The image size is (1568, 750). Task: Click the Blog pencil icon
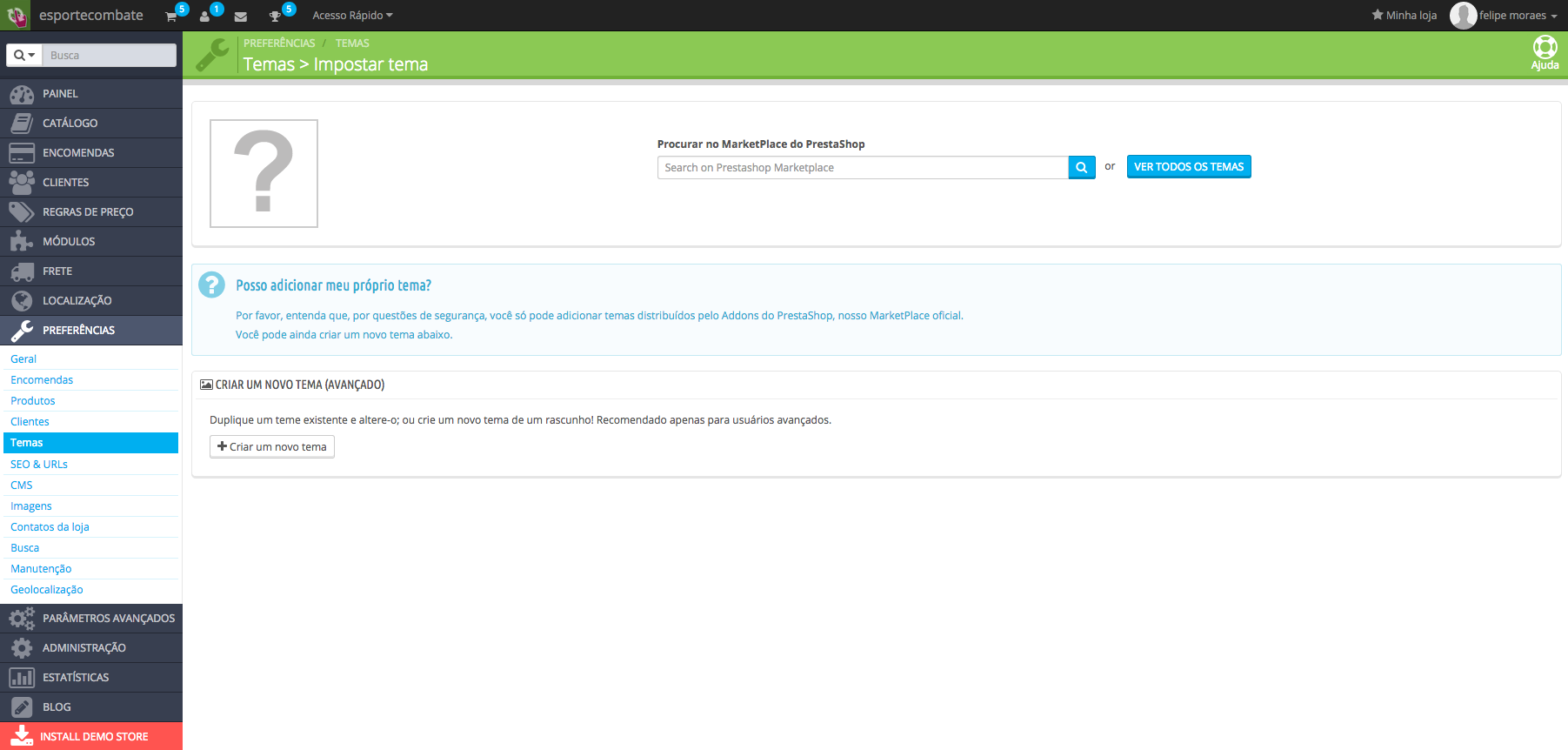click(x=22, y=707)
